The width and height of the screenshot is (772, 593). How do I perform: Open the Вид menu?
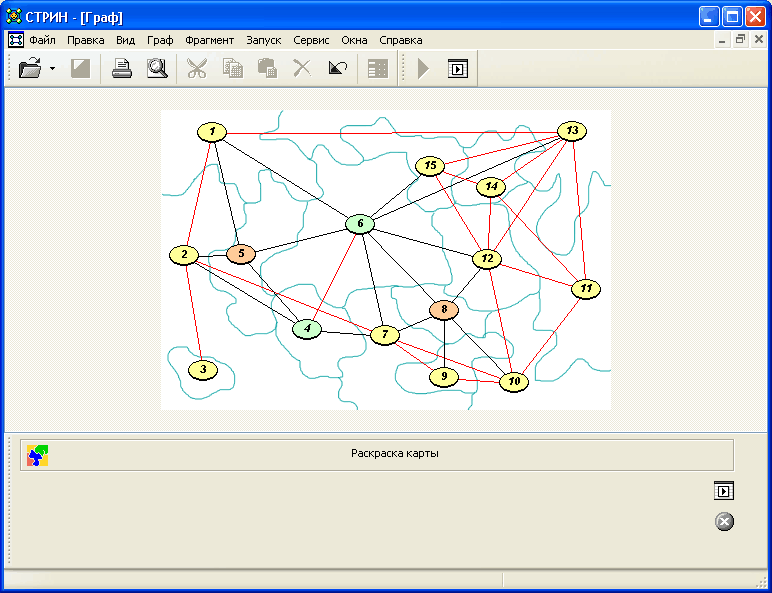tap(126, 40)
